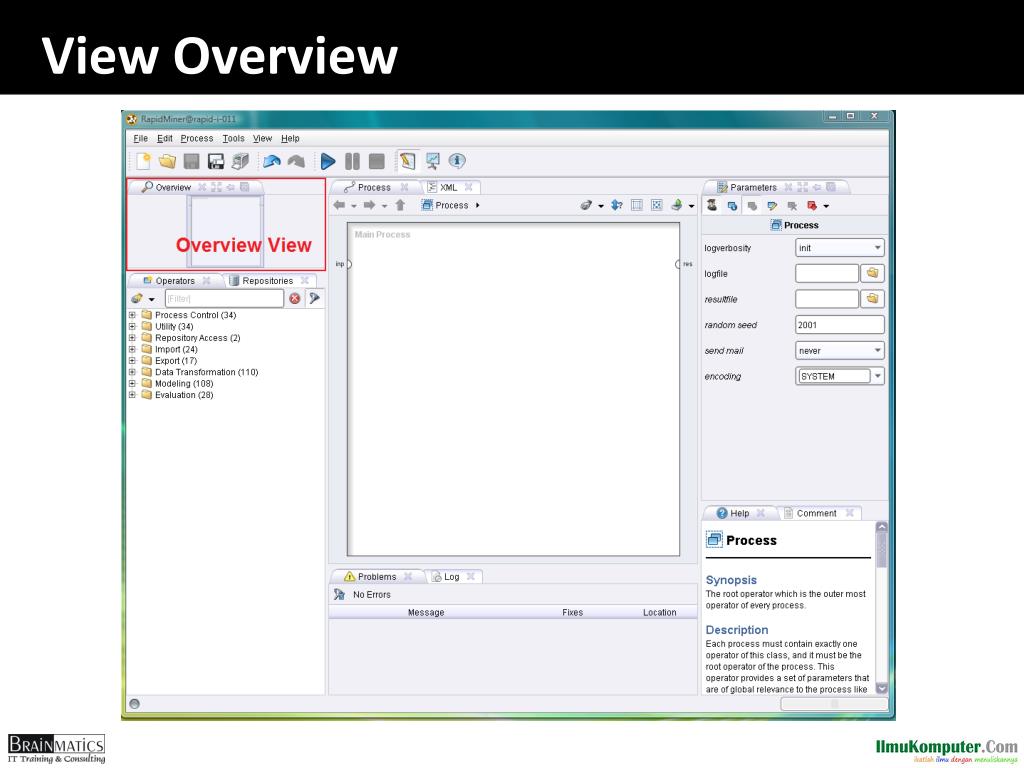Image resolution: width=1024 pixels, height=768 pixels.
Task: Click the gray Save icon in toolbar
Action: [191, 161]
